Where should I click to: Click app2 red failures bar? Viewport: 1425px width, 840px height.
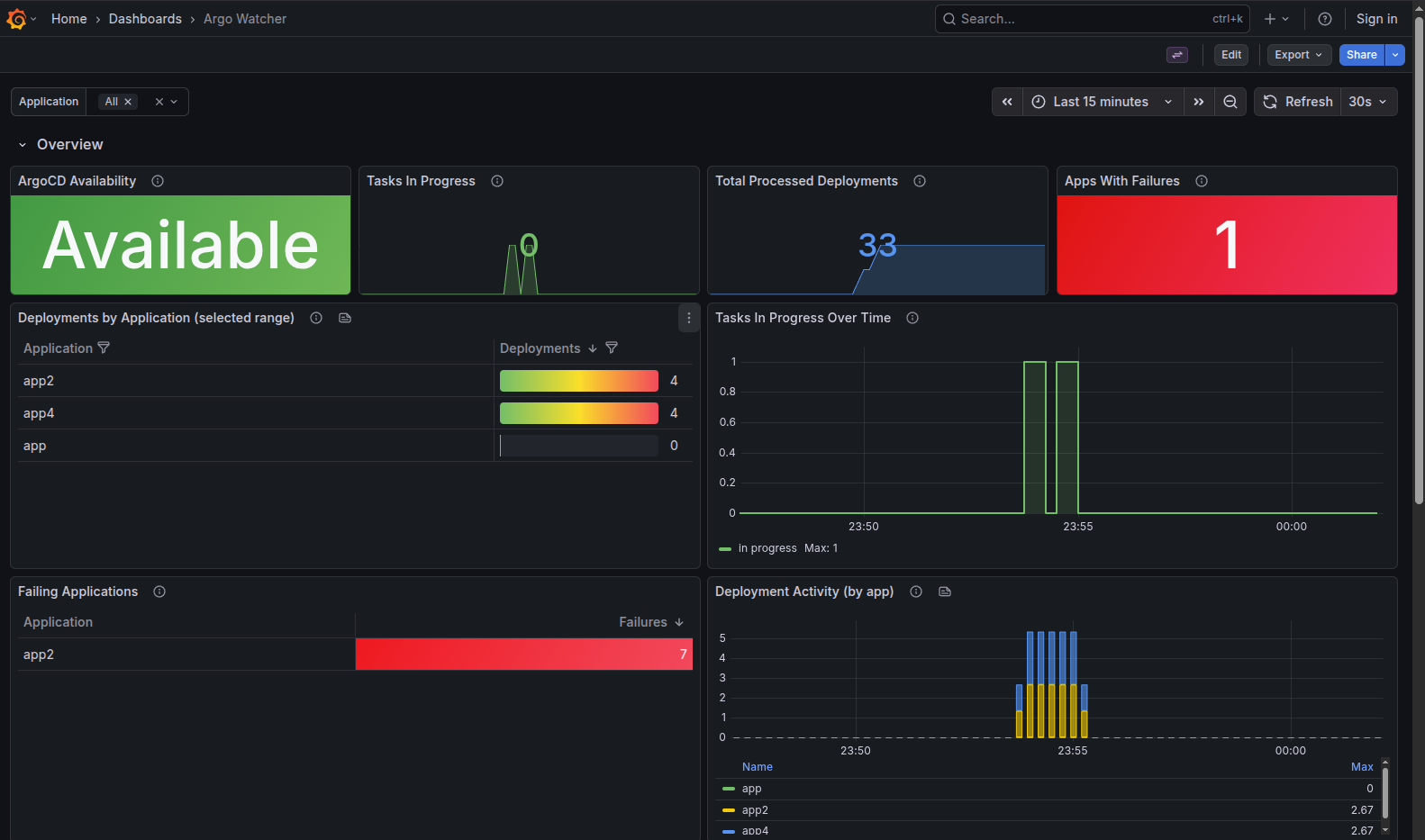[524, 655]
